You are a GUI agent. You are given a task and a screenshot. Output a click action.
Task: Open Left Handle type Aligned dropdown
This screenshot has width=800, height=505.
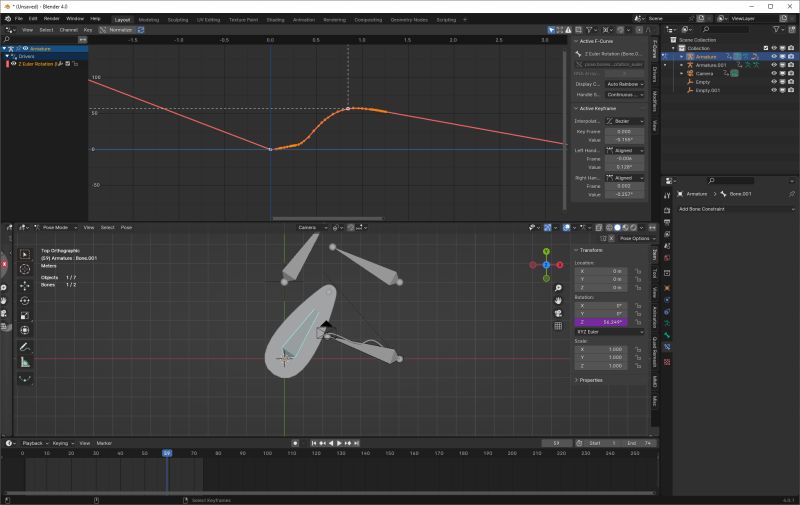(x=624, y=150)
